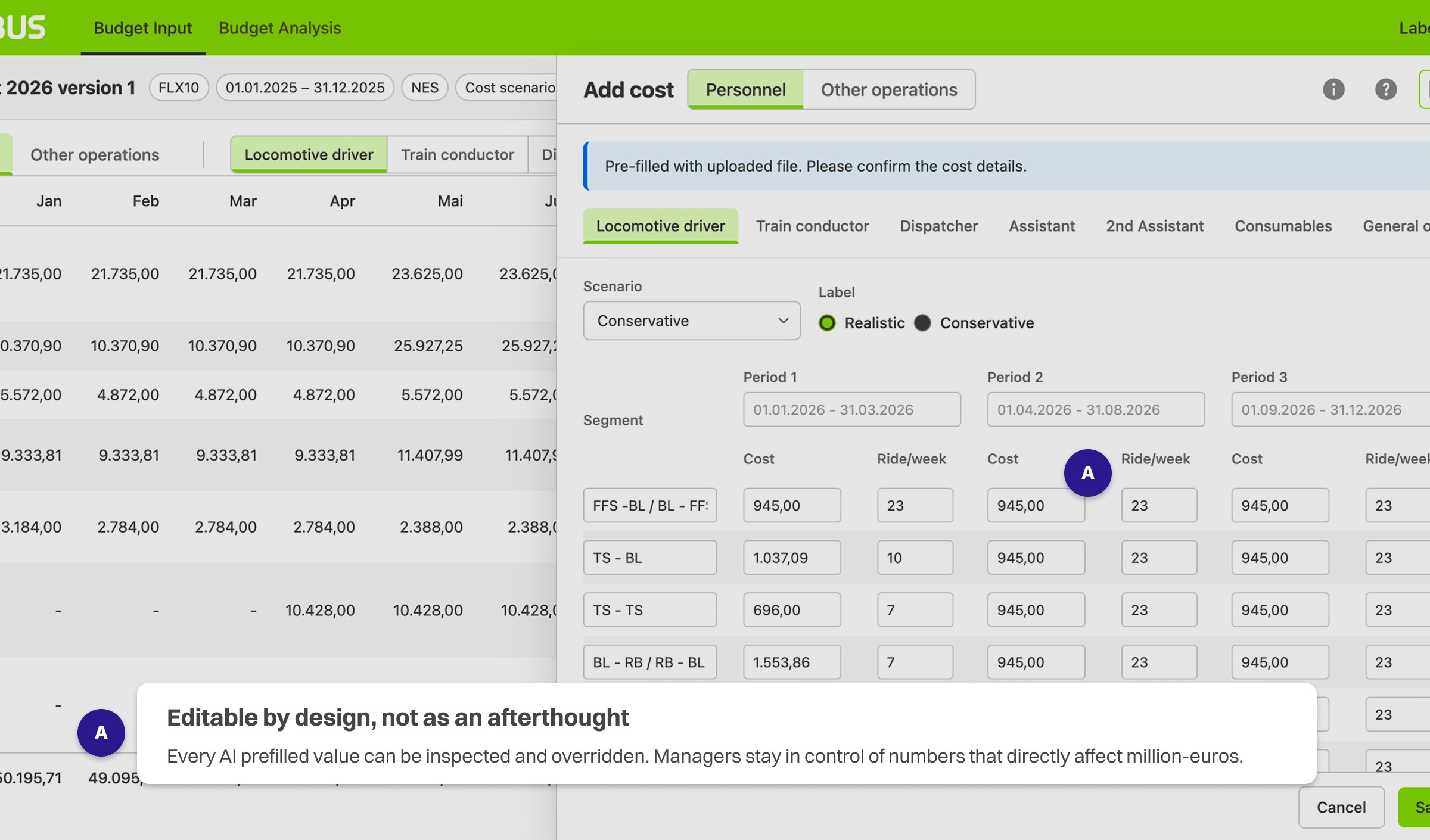Open the Scenario Conservative dropdown
Image resolution: width=1430 pixels, height=840 pixels.
691,321
